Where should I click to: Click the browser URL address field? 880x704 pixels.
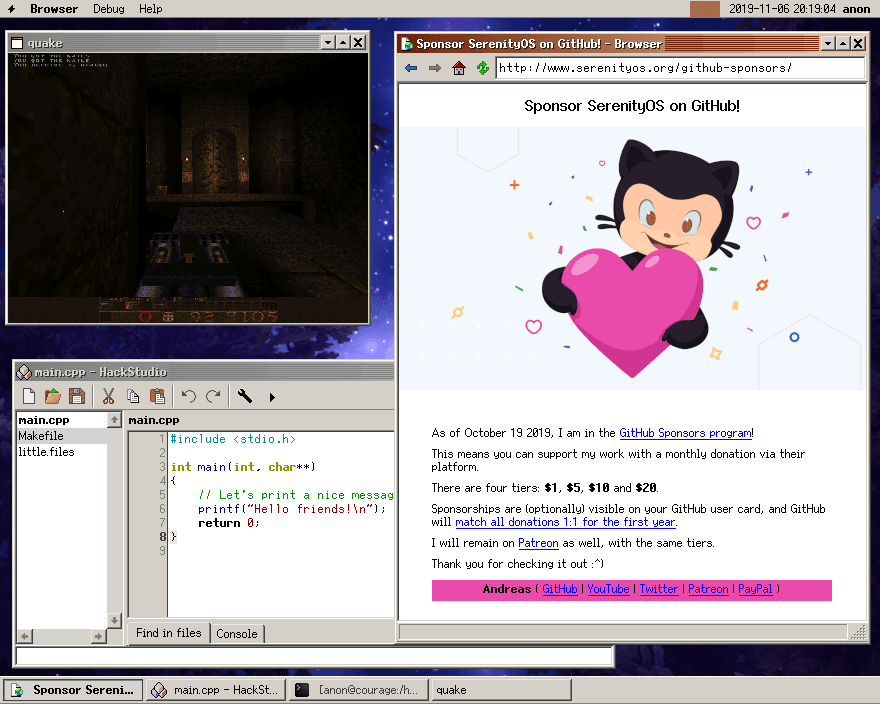tap(680, 68)
